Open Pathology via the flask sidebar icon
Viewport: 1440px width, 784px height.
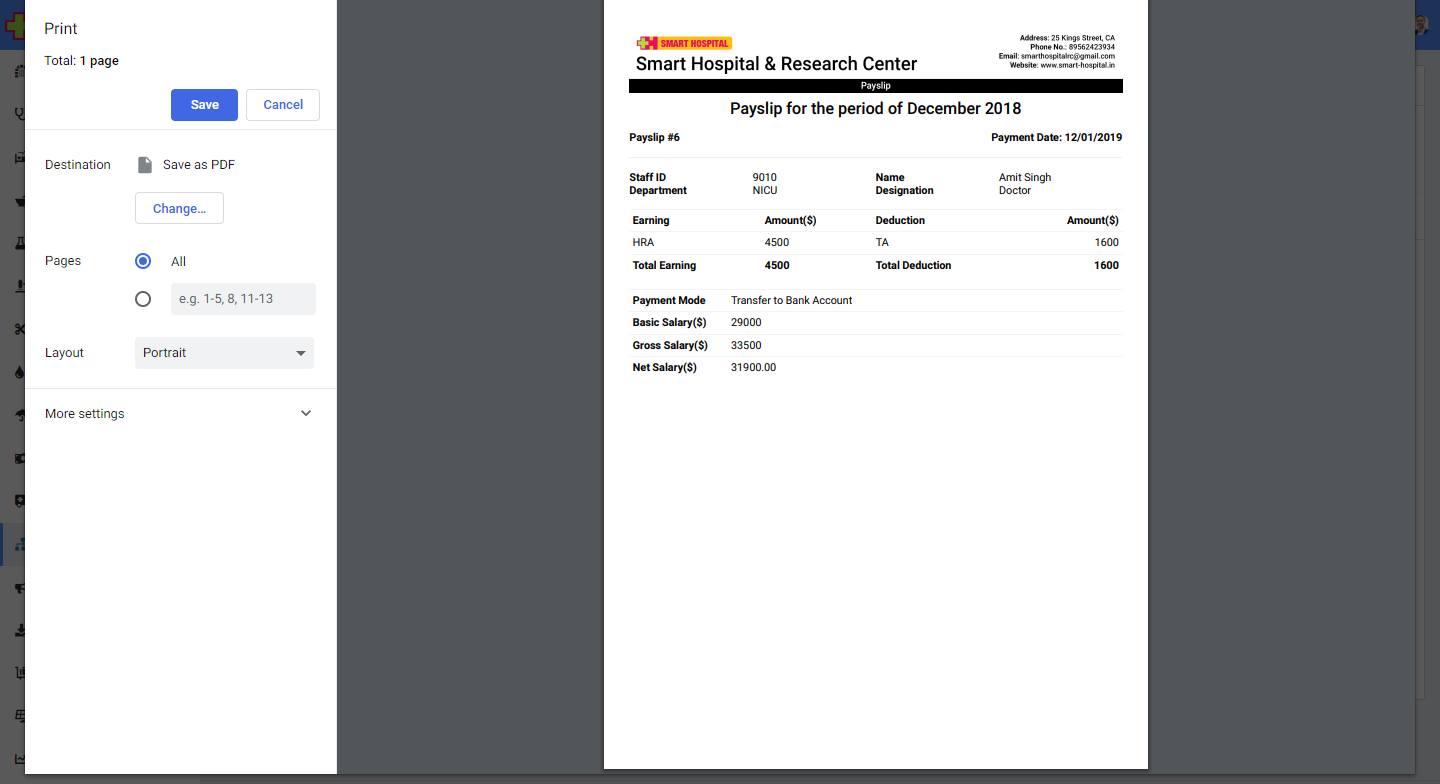[19, 243]
